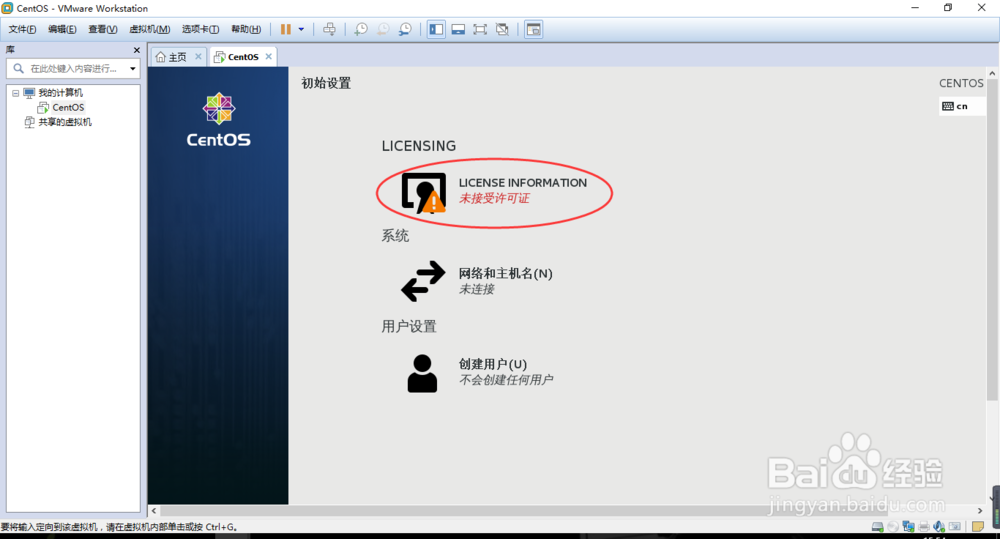Click the 初始设置 heading text
The image size is (1000, 539).
tap(326, 83)
